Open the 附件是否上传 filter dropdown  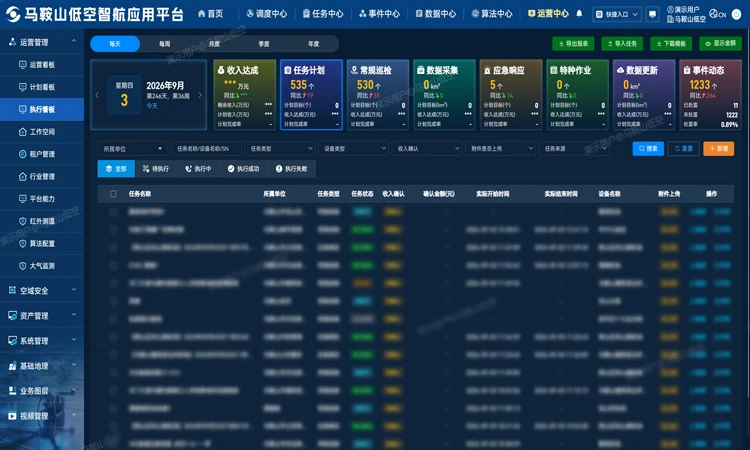pos(500,149)
